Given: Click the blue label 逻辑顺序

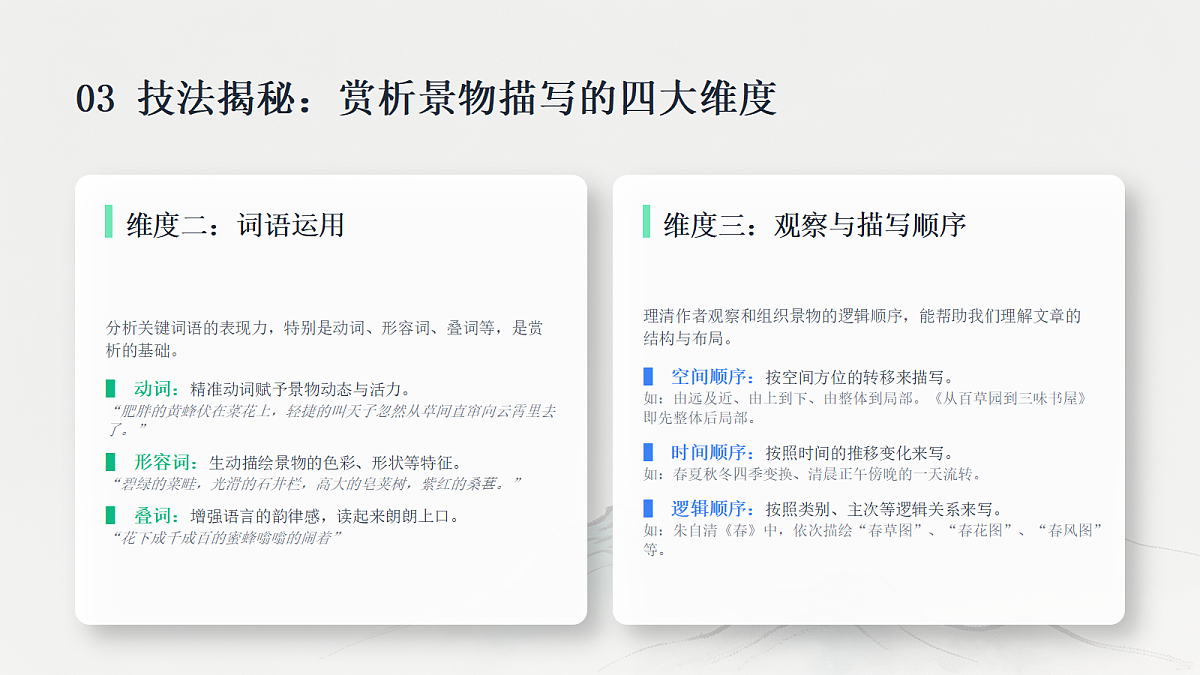Looking at the screenshot, I should pyautogui.click(x=712, y=507).
